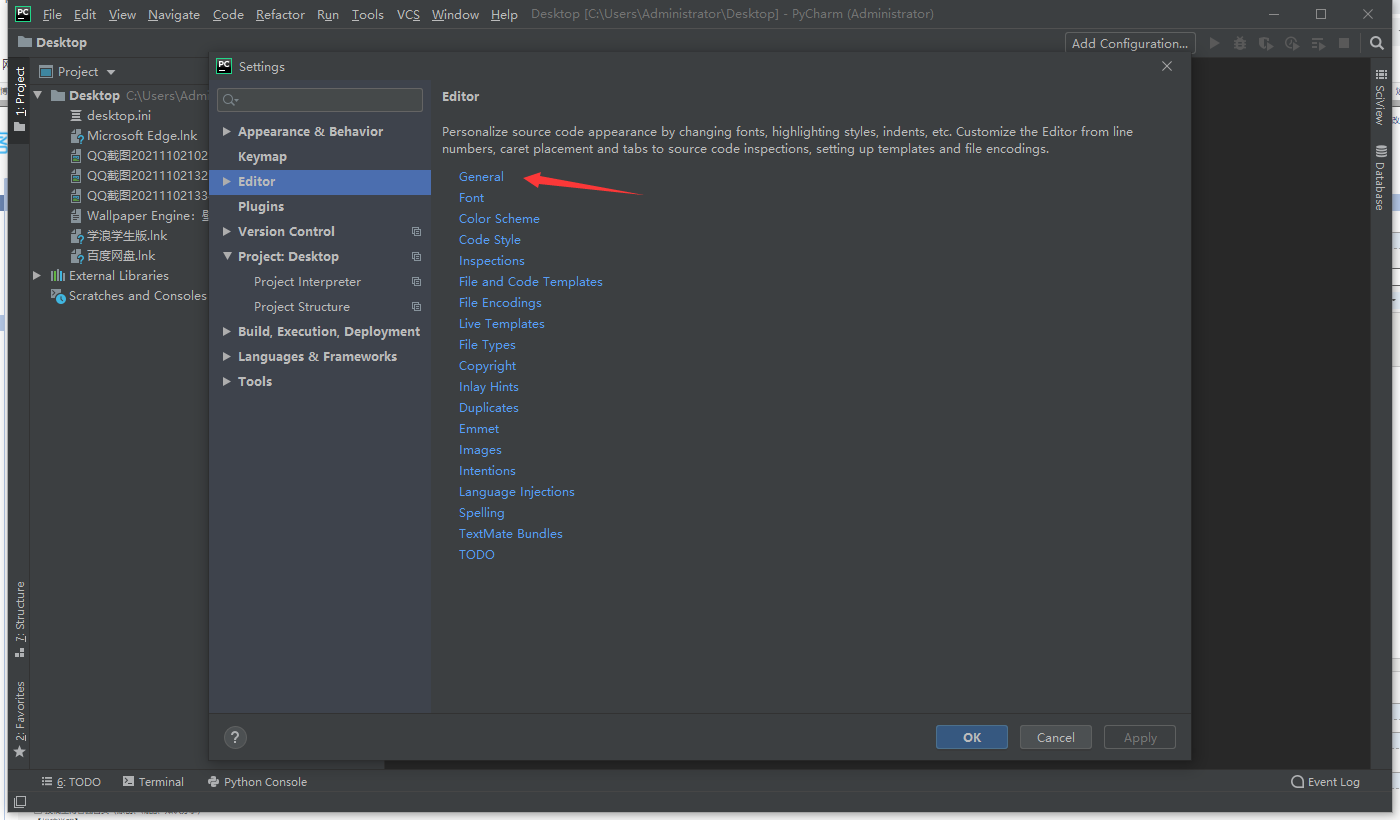Open the Navigate menu

pyautogui.click(x=174, y=14)
